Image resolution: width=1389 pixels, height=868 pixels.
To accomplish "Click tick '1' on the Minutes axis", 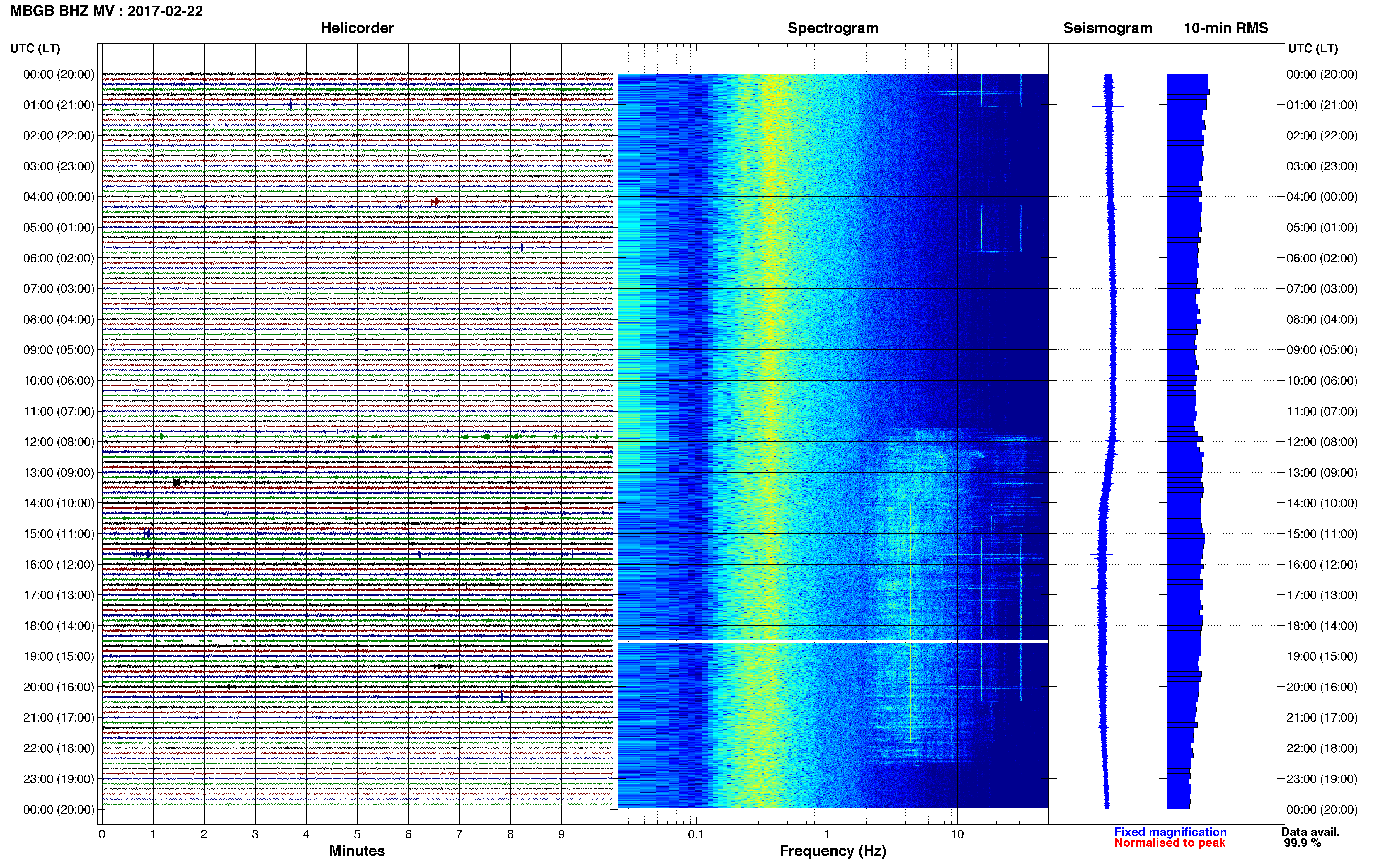I will pyautogui.click(x=153, y=835).
